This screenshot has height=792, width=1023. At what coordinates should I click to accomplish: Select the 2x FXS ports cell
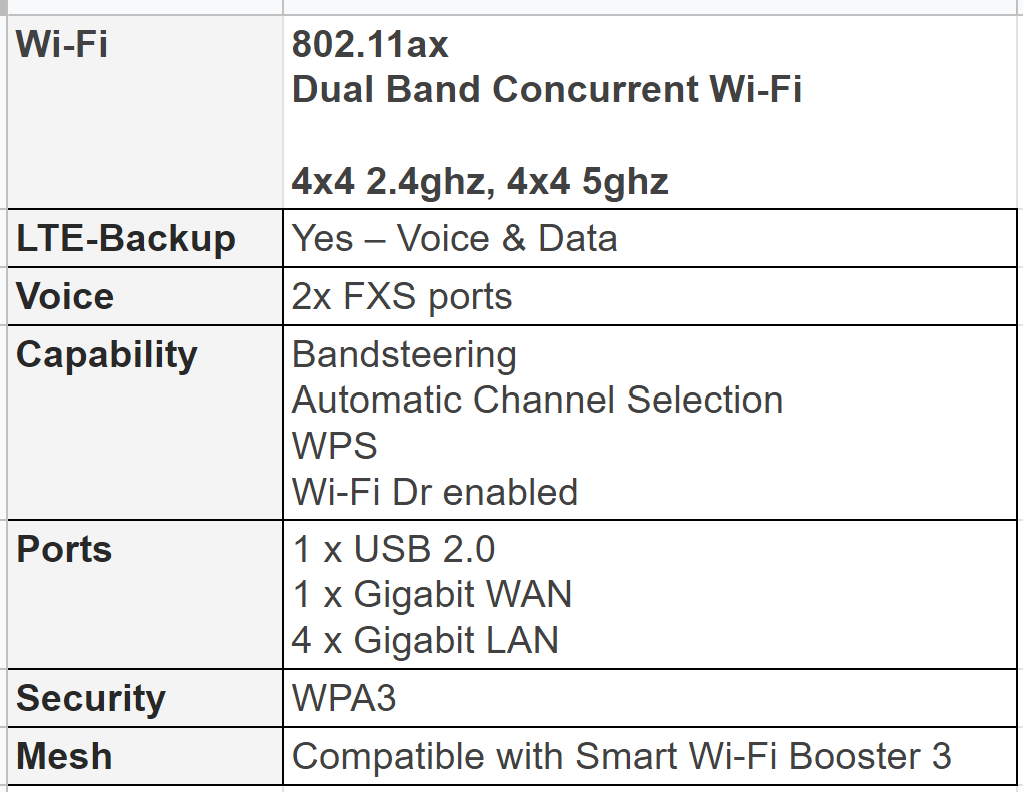(x=650, y=296)
